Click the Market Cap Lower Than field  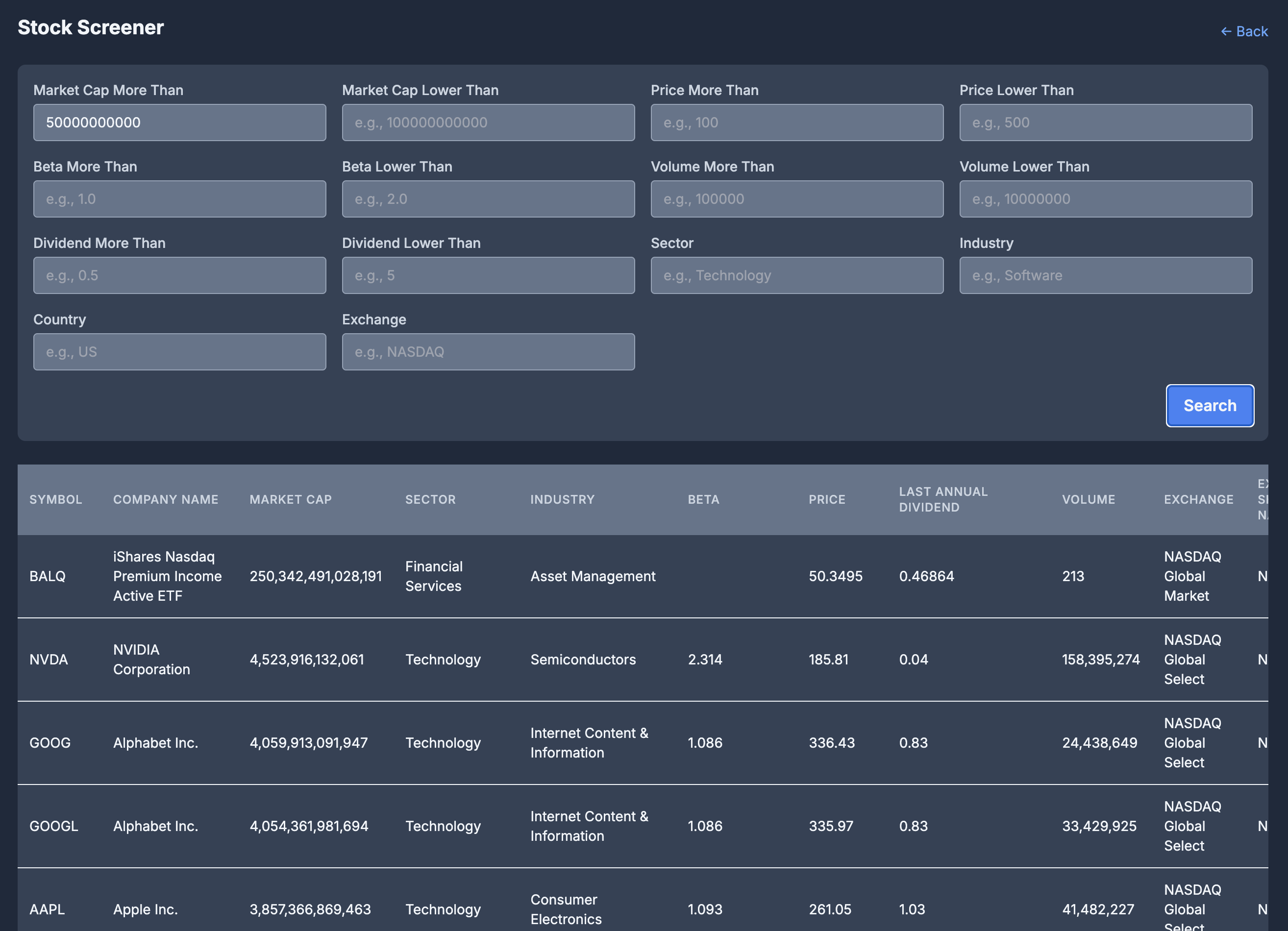(487, 122)
